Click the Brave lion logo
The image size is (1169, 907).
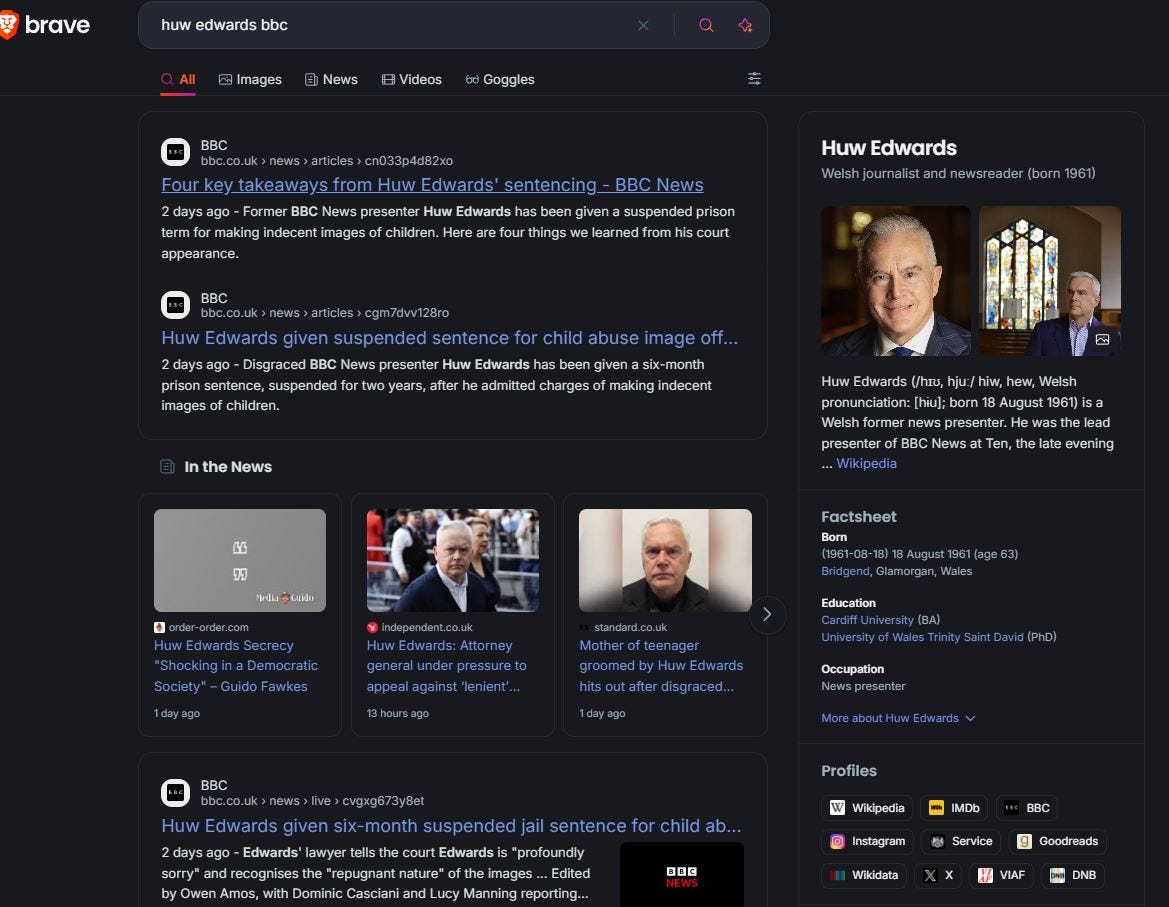(x=9, y=25)
